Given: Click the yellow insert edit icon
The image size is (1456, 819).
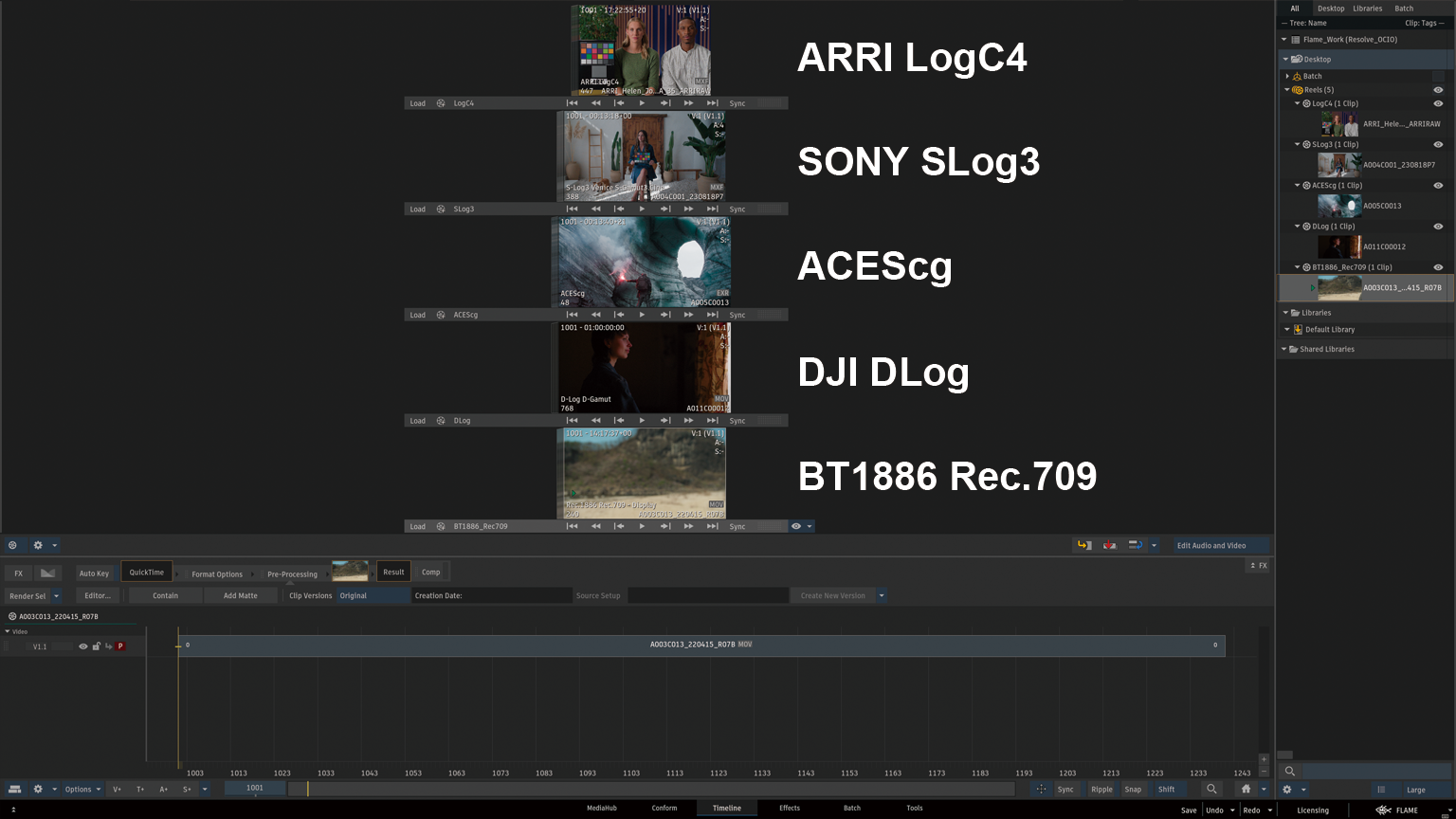Looking at the screenshot, I should coord(1084,545).
